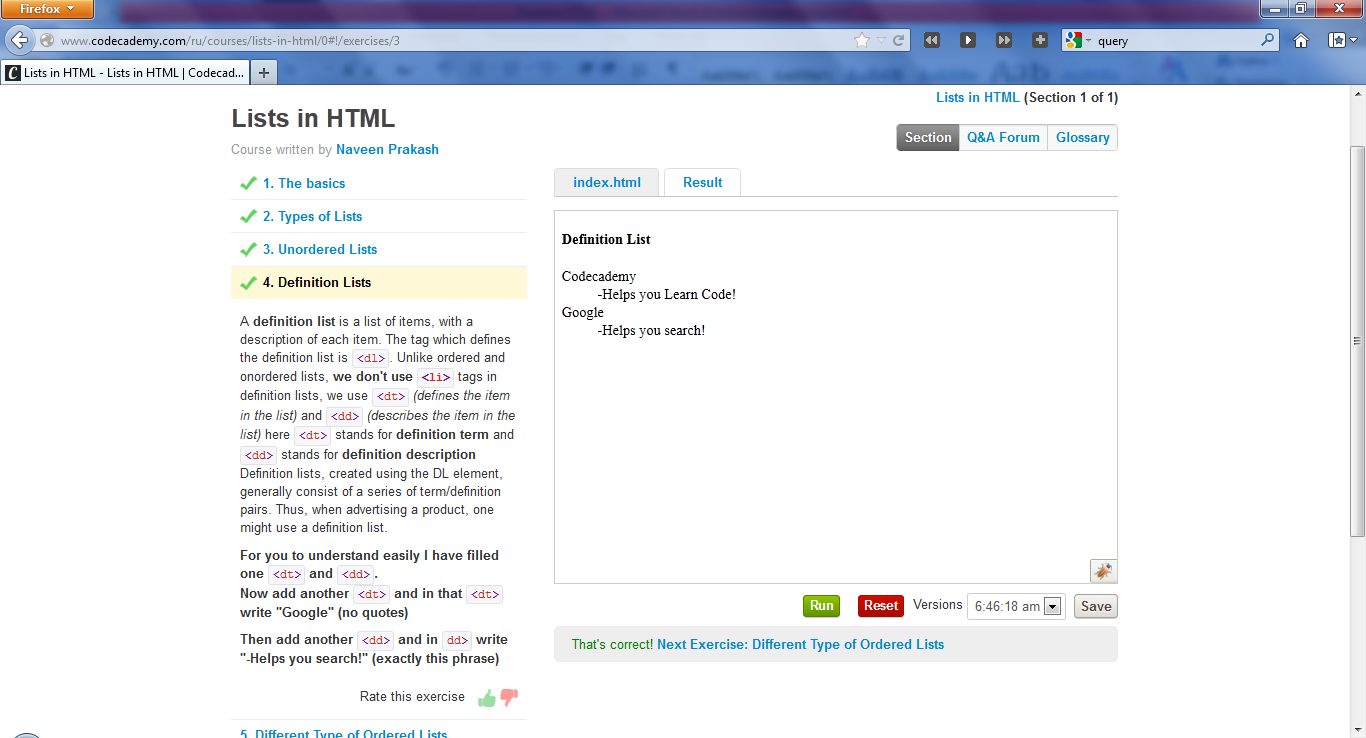Click the site identity globe icon

46,41
